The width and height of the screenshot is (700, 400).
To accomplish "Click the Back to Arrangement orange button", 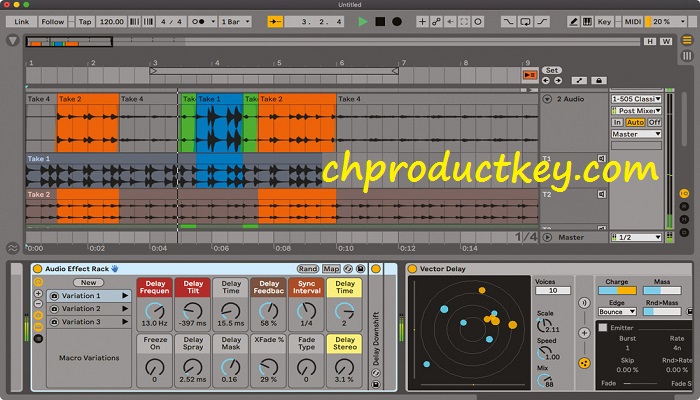I will [530, 75].
